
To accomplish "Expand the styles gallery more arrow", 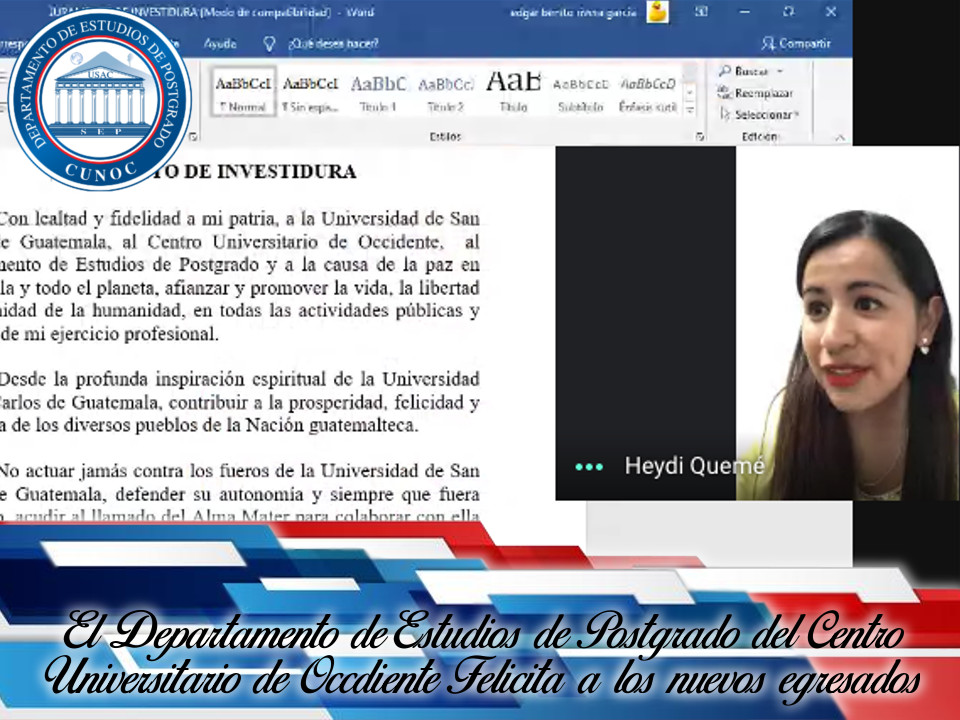I will pos(690,111).
